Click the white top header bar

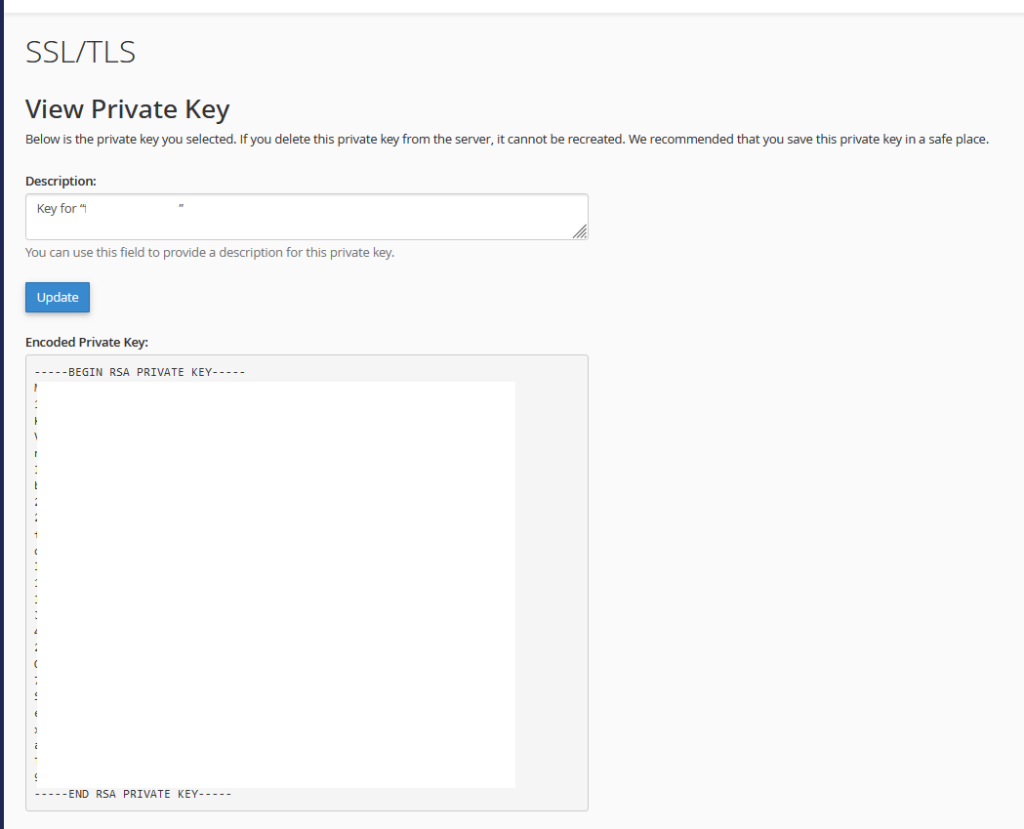pos(512,5)
